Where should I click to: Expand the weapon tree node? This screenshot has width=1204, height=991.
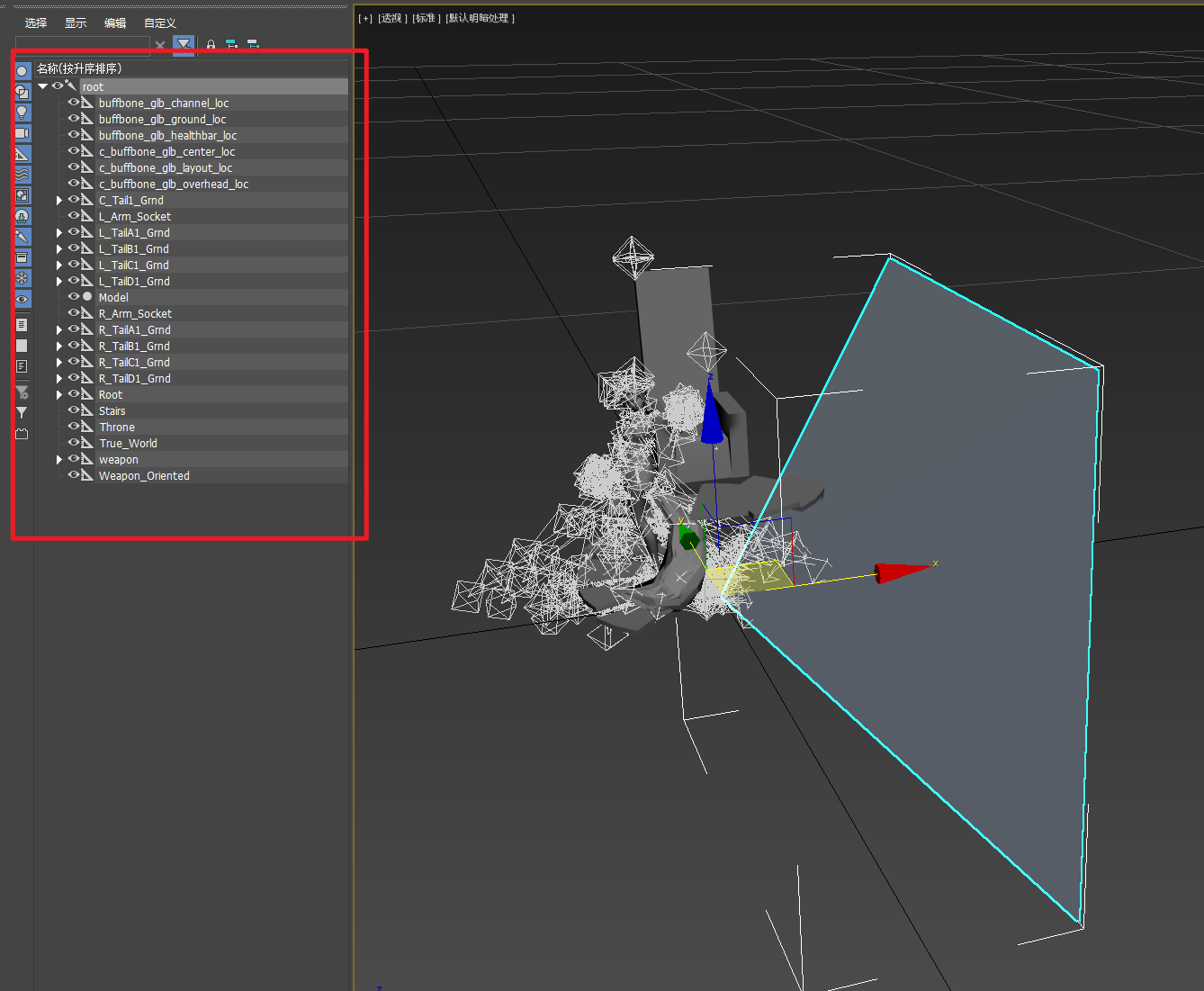pyautogui.click(x=59, y=459)
